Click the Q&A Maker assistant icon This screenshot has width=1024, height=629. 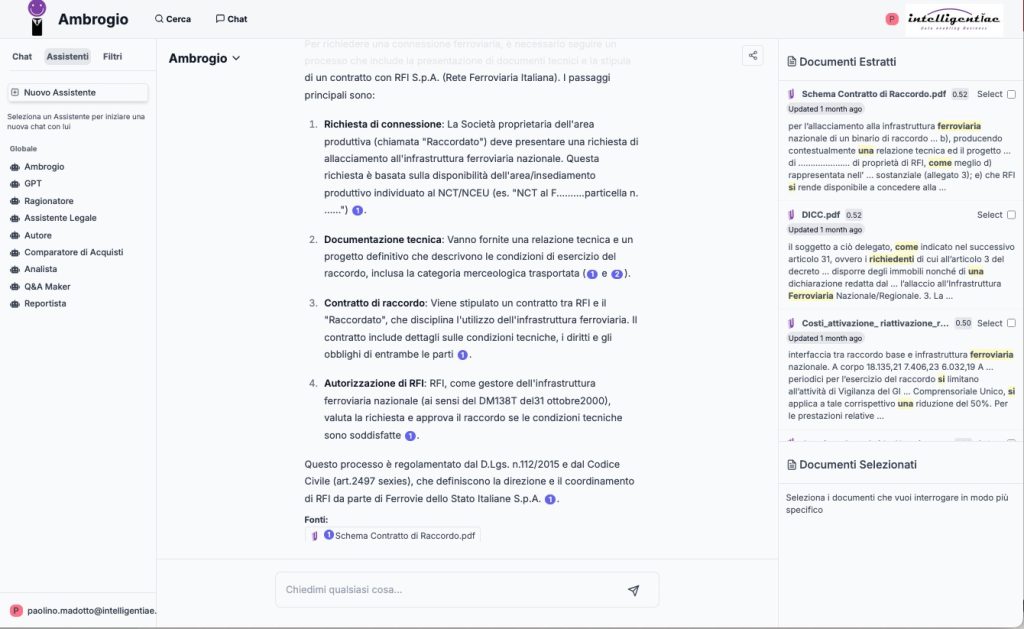point(15,286)
